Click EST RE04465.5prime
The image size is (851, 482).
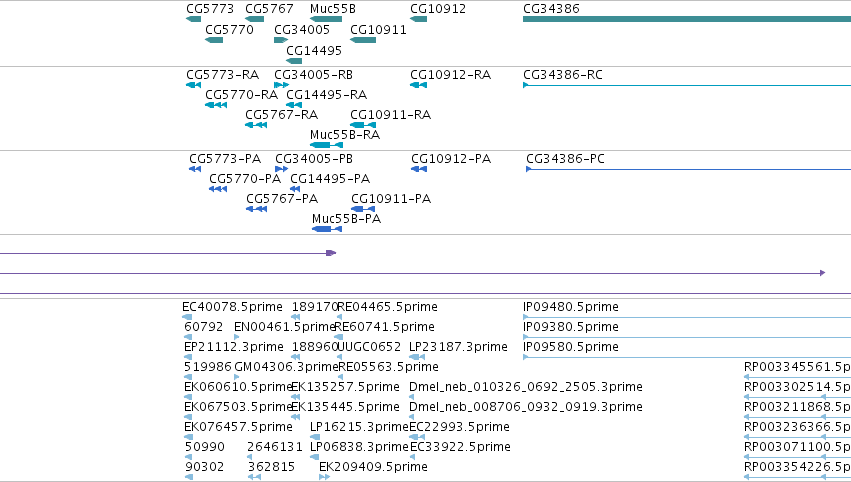(x=387, y=307)
